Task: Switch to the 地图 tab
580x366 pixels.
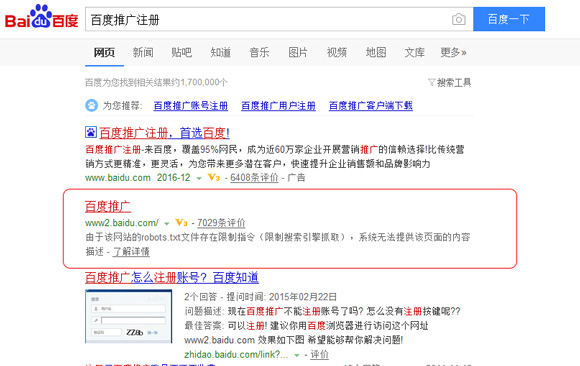Action: pos(376,52)
